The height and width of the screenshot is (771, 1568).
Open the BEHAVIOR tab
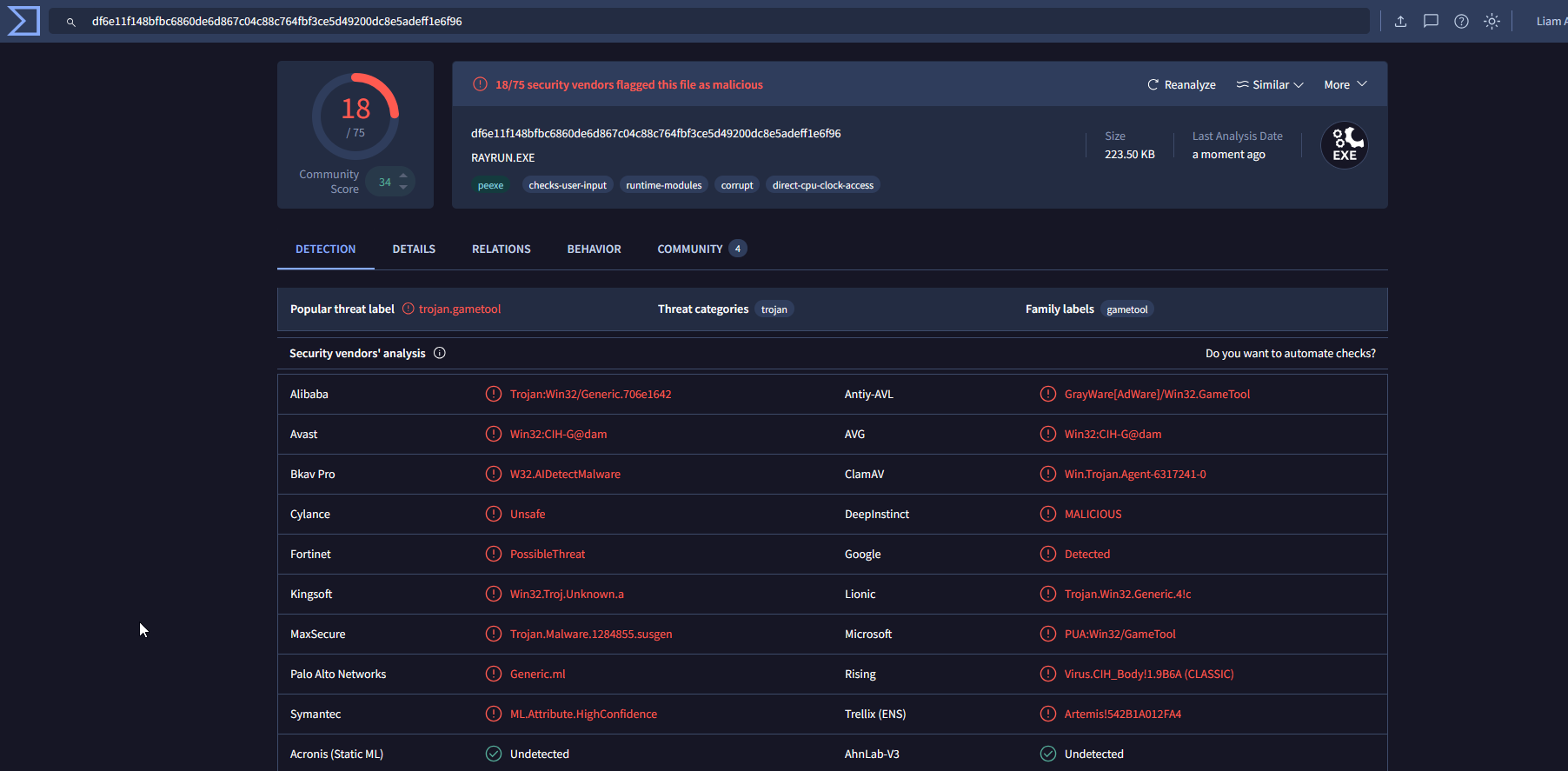(x=595, y=249)
